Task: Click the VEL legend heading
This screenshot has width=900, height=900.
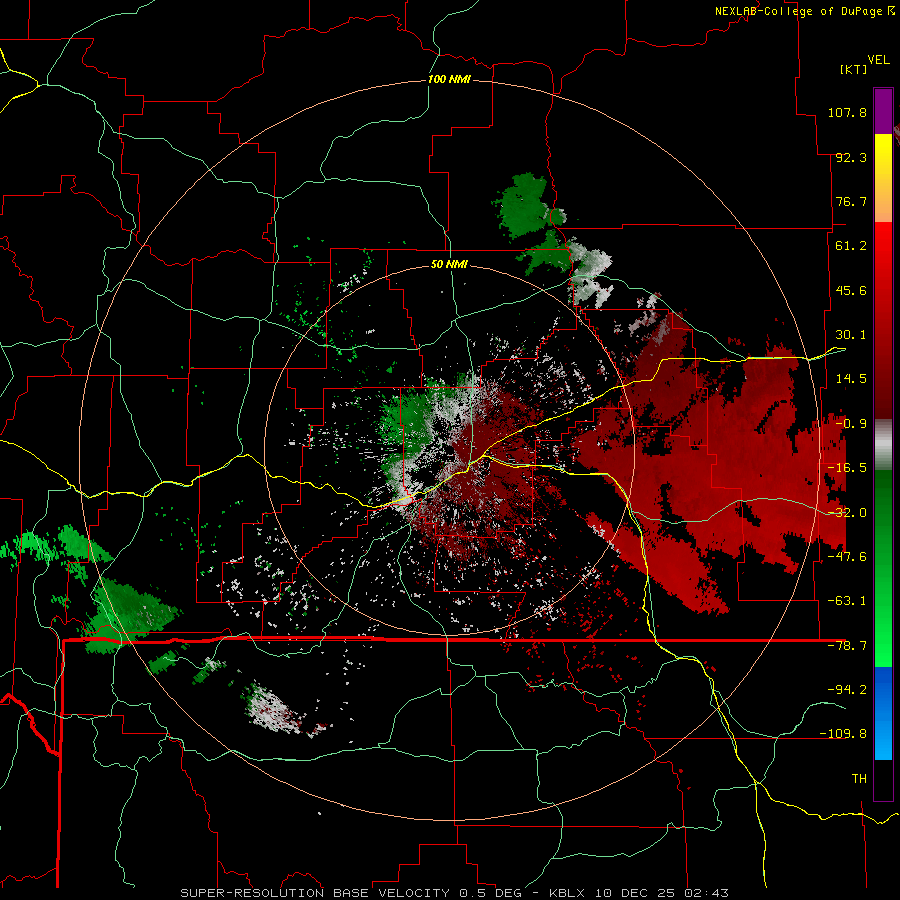Action: [878, 60]
